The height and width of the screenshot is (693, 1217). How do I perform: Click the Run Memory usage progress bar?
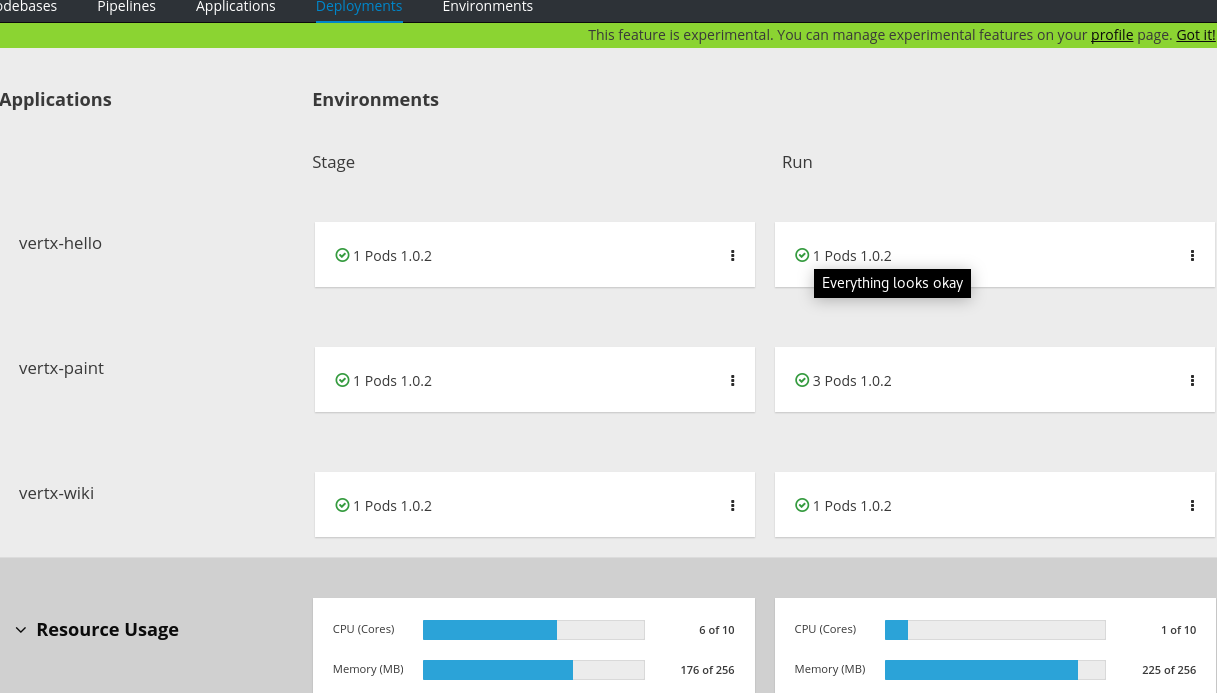tap(994, 669)
